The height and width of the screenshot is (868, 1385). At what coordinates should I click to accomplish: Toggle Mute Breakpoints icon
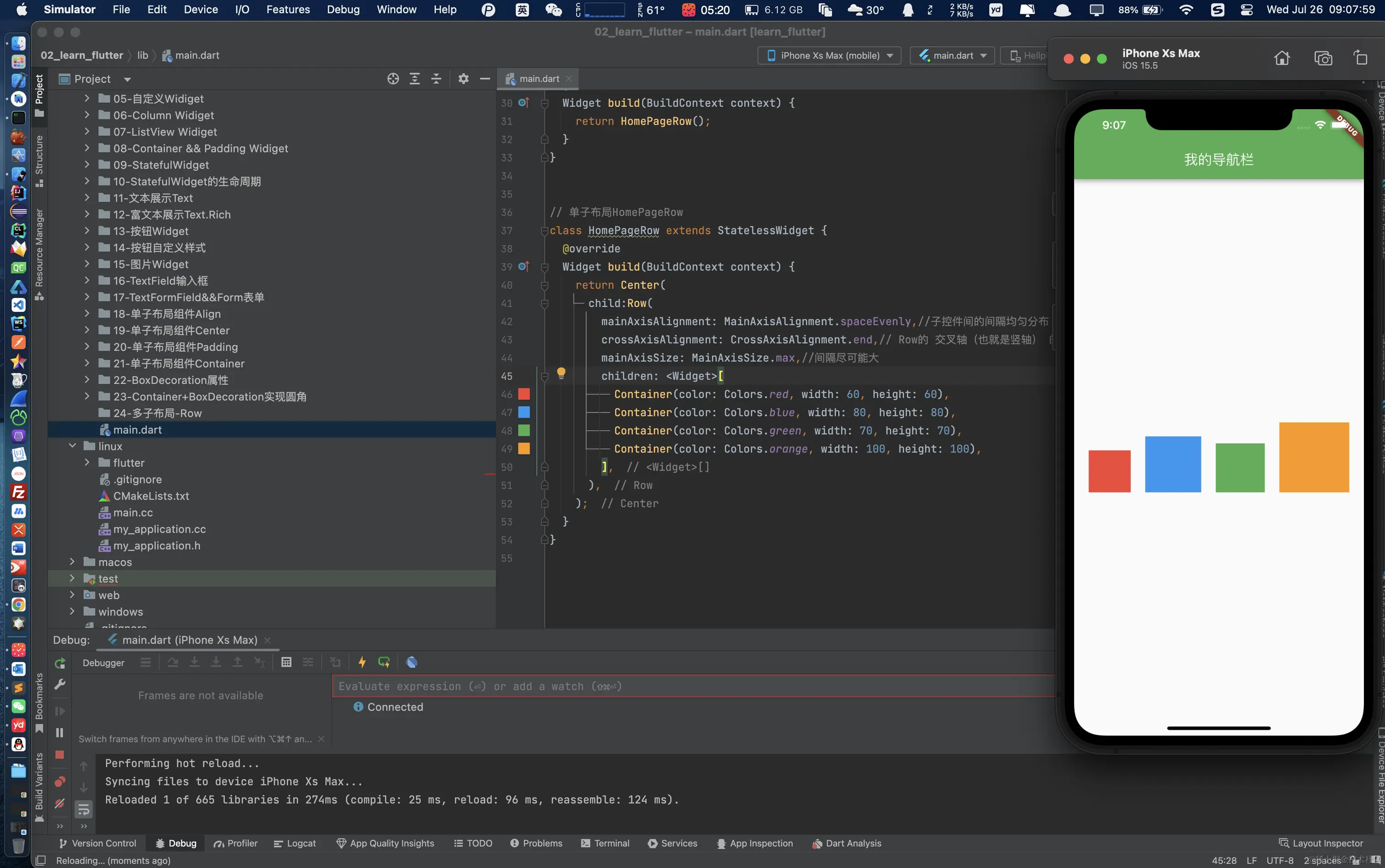coord(60,804)
